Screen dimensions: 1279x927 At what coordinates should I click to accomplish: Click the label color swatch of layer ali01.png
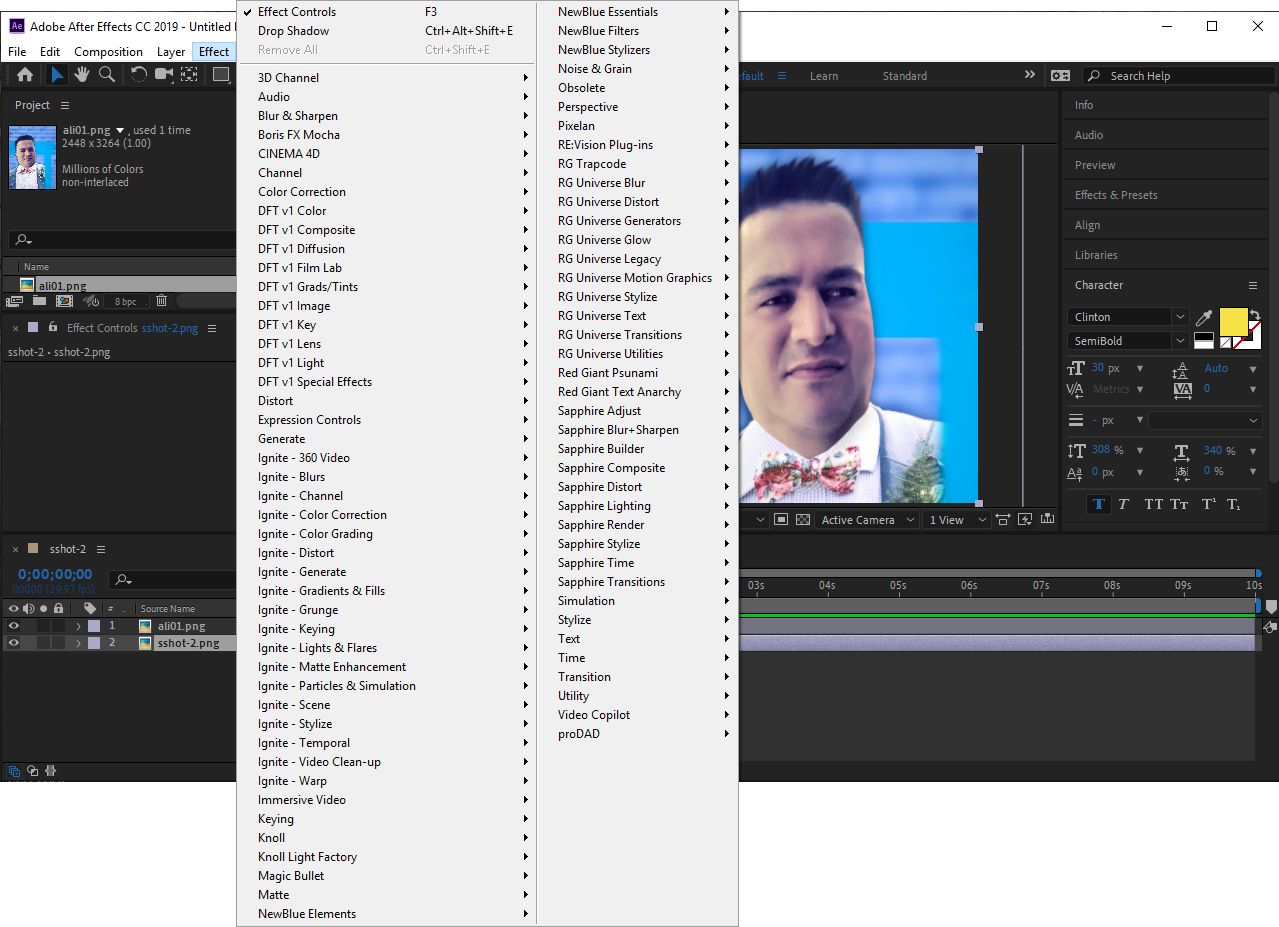(94, 626)
